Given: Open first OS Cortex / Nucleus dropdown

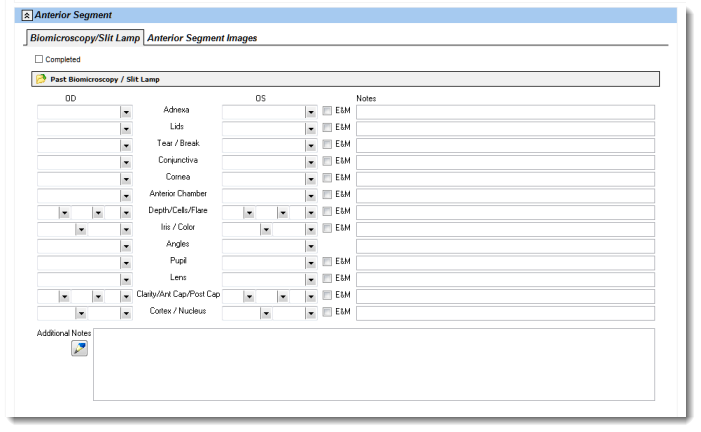Looking at the screenshot, I should [x=266, y=313].
